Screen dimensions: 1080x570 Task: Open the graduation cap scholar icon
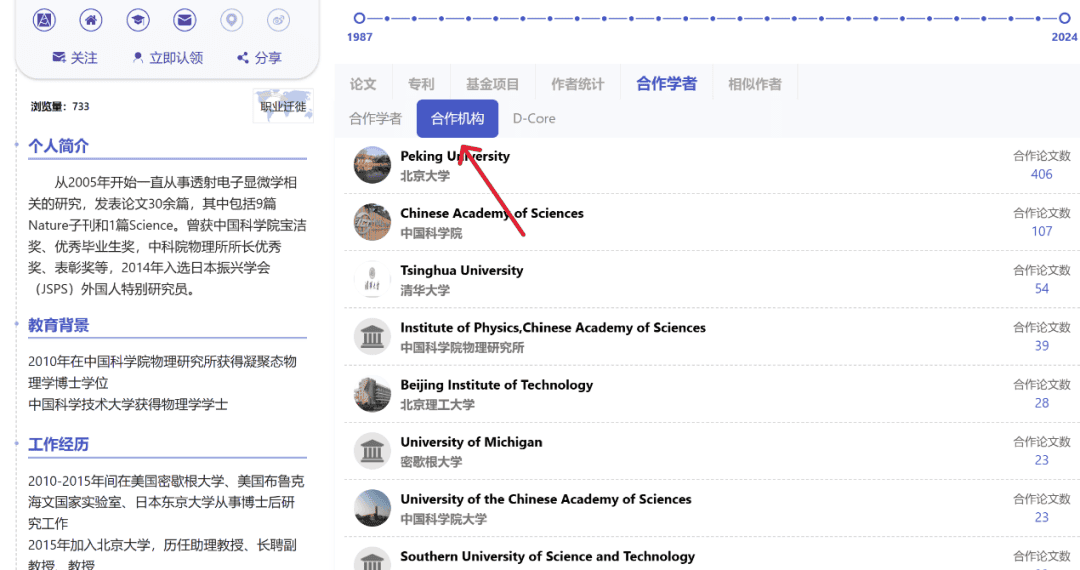coord(138,20)
